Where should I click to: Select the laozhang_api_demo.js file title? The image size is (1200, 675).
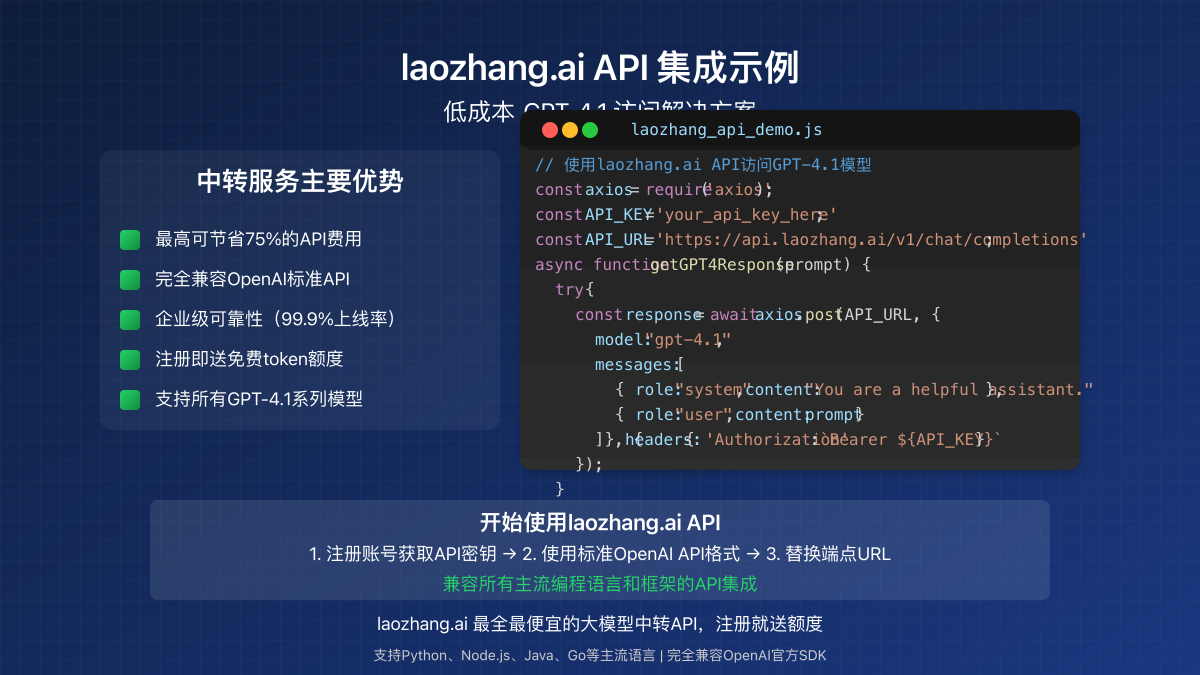point(727,130)
